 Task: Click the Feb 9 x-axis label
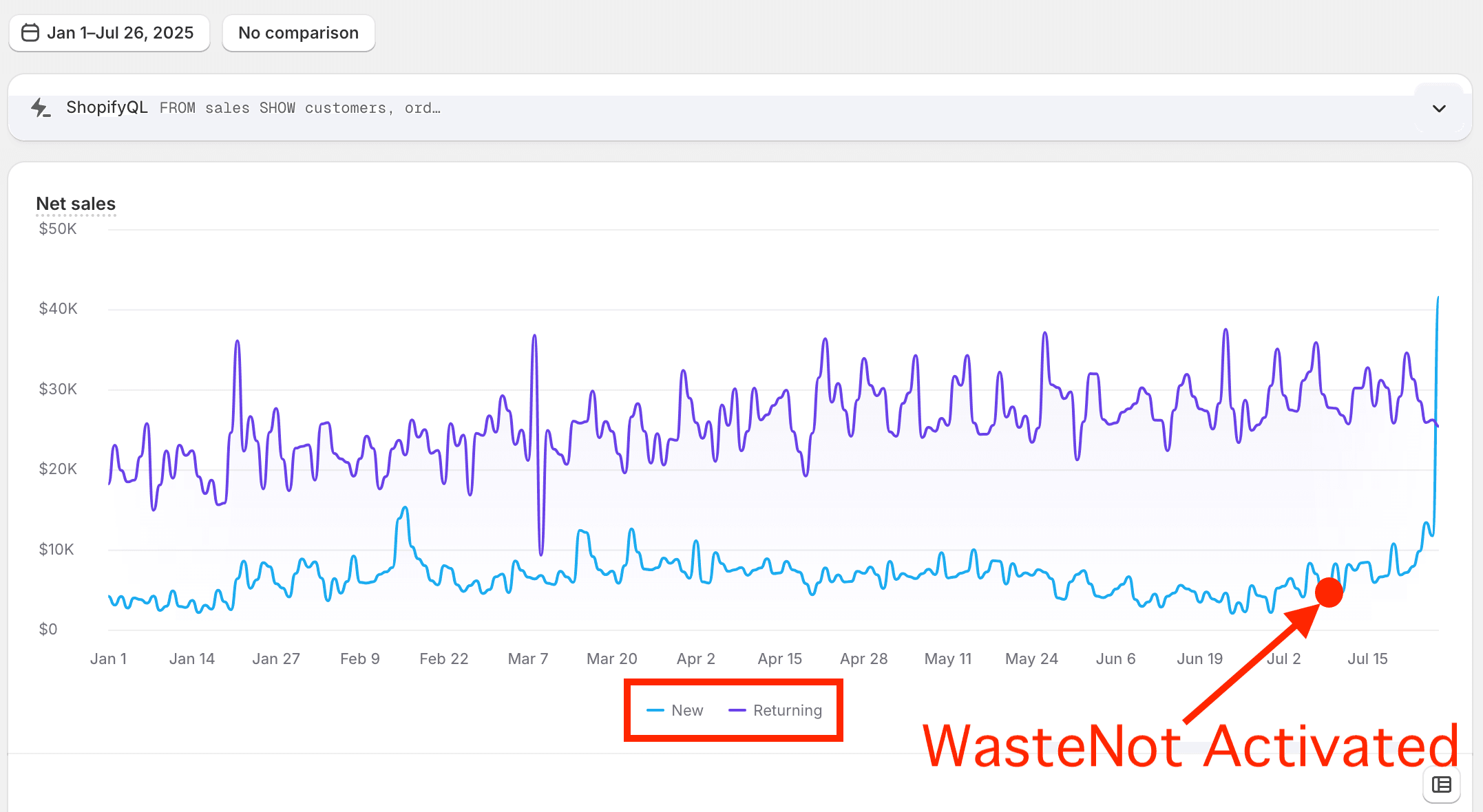point(360,659)
